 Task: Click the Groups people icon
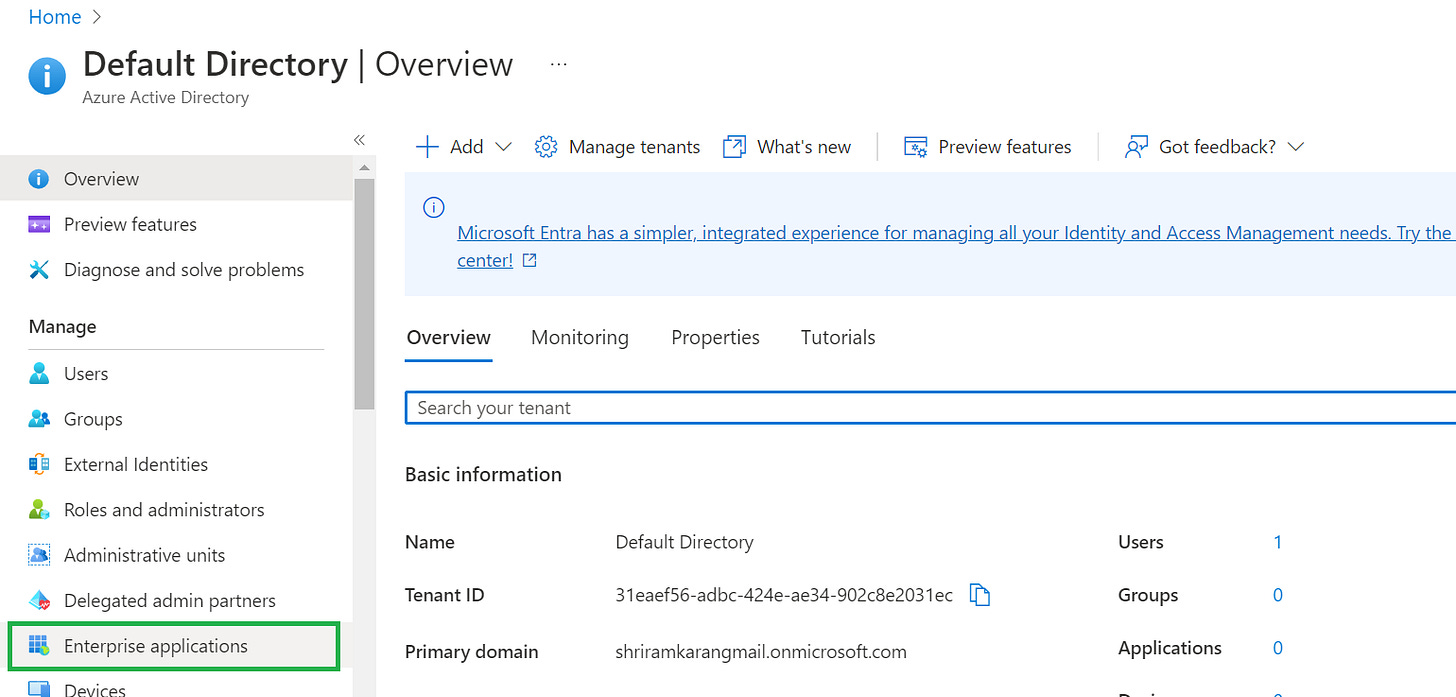click(x=39, y=419)
